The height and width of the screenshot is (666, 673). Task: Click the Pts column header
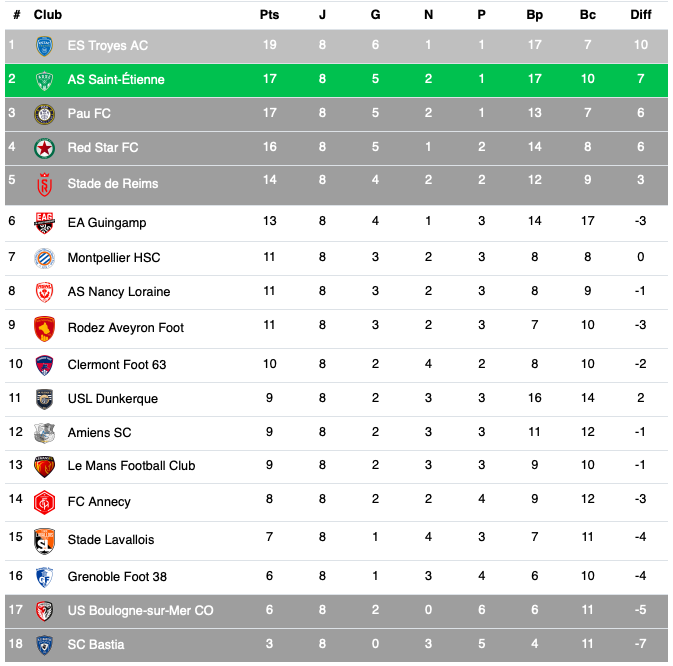point(270,15)
